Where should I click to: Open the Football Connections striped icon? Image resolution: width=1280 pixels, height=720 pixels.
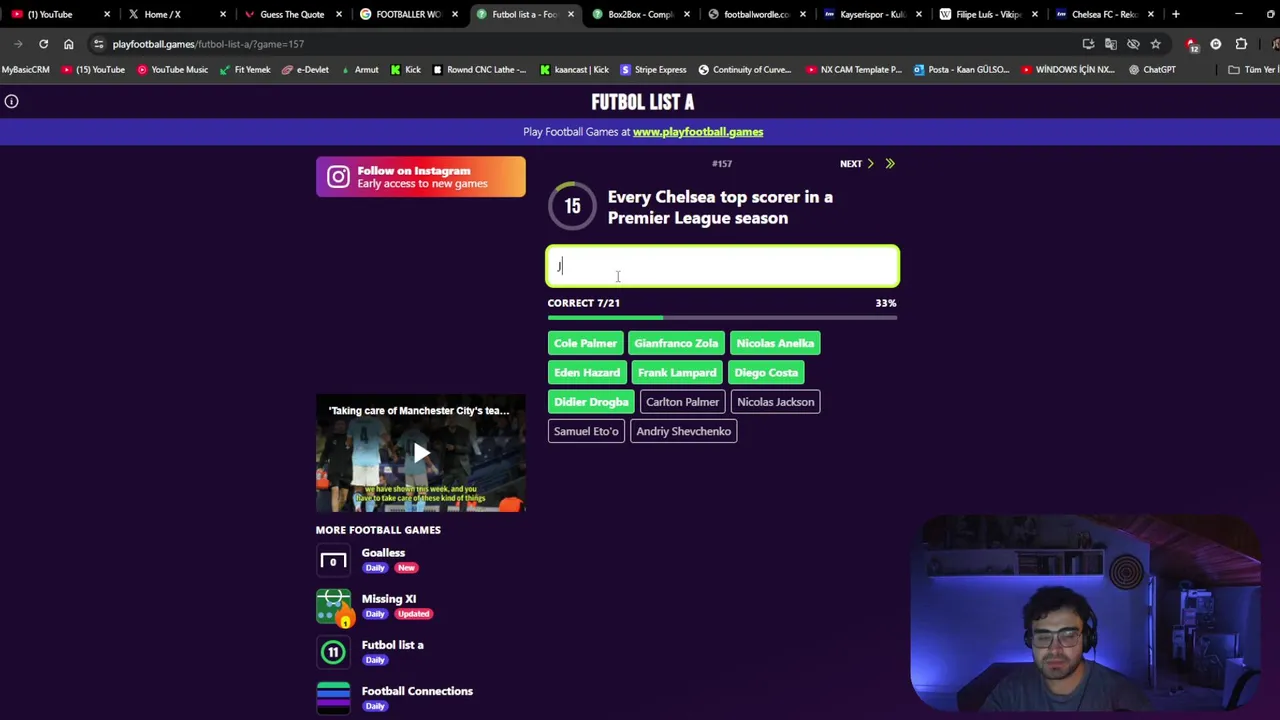[333, 698]
